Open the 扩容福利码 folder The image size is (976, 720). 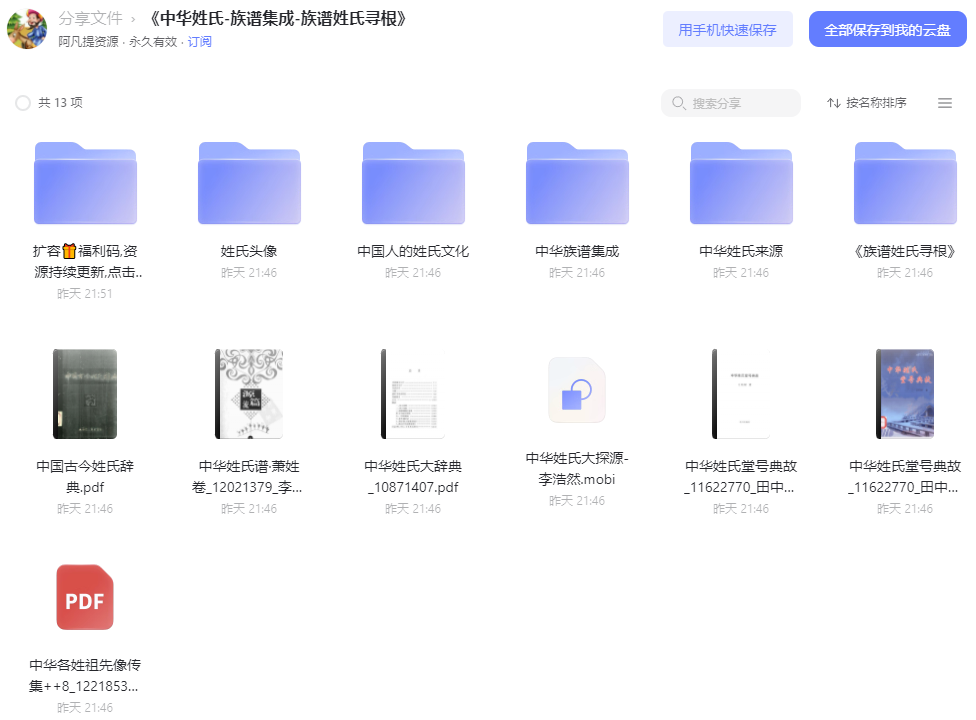point(85,183)
